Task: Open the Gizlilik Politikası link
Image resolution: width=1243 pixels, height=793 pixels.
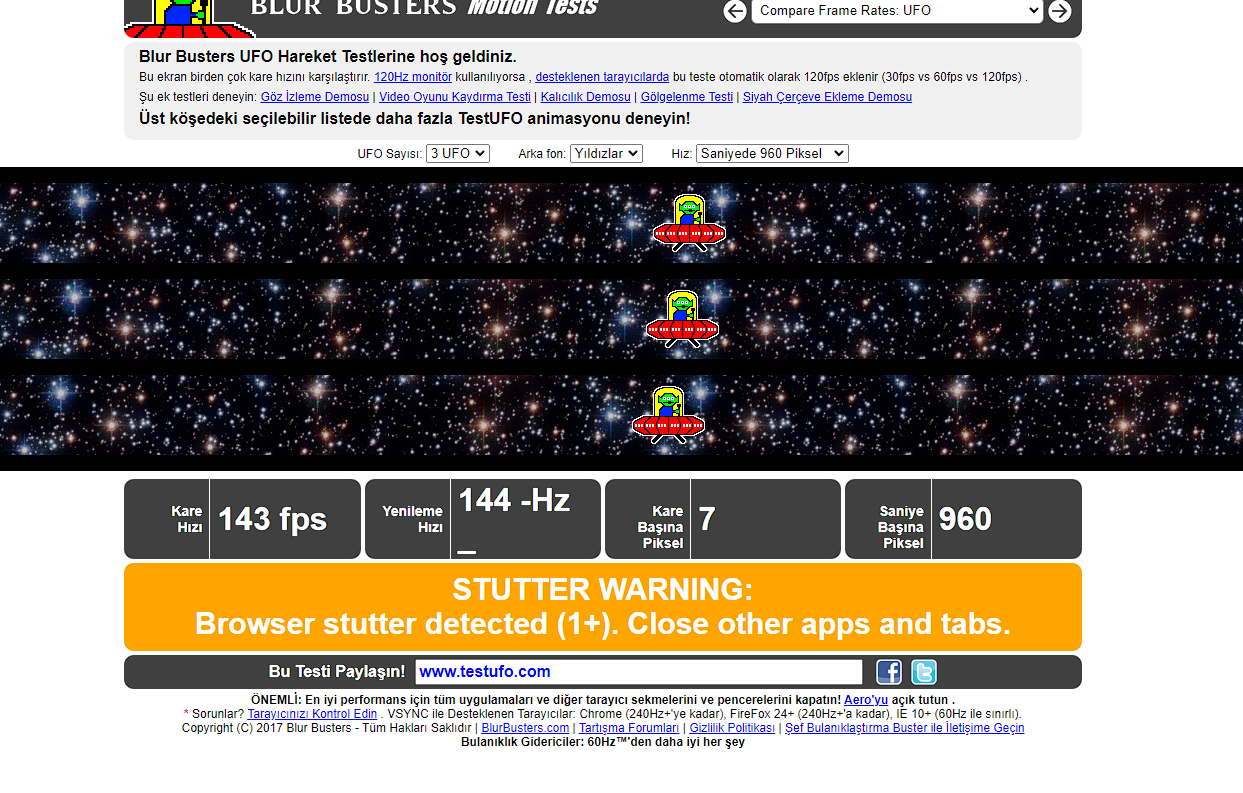Action: 732,728
